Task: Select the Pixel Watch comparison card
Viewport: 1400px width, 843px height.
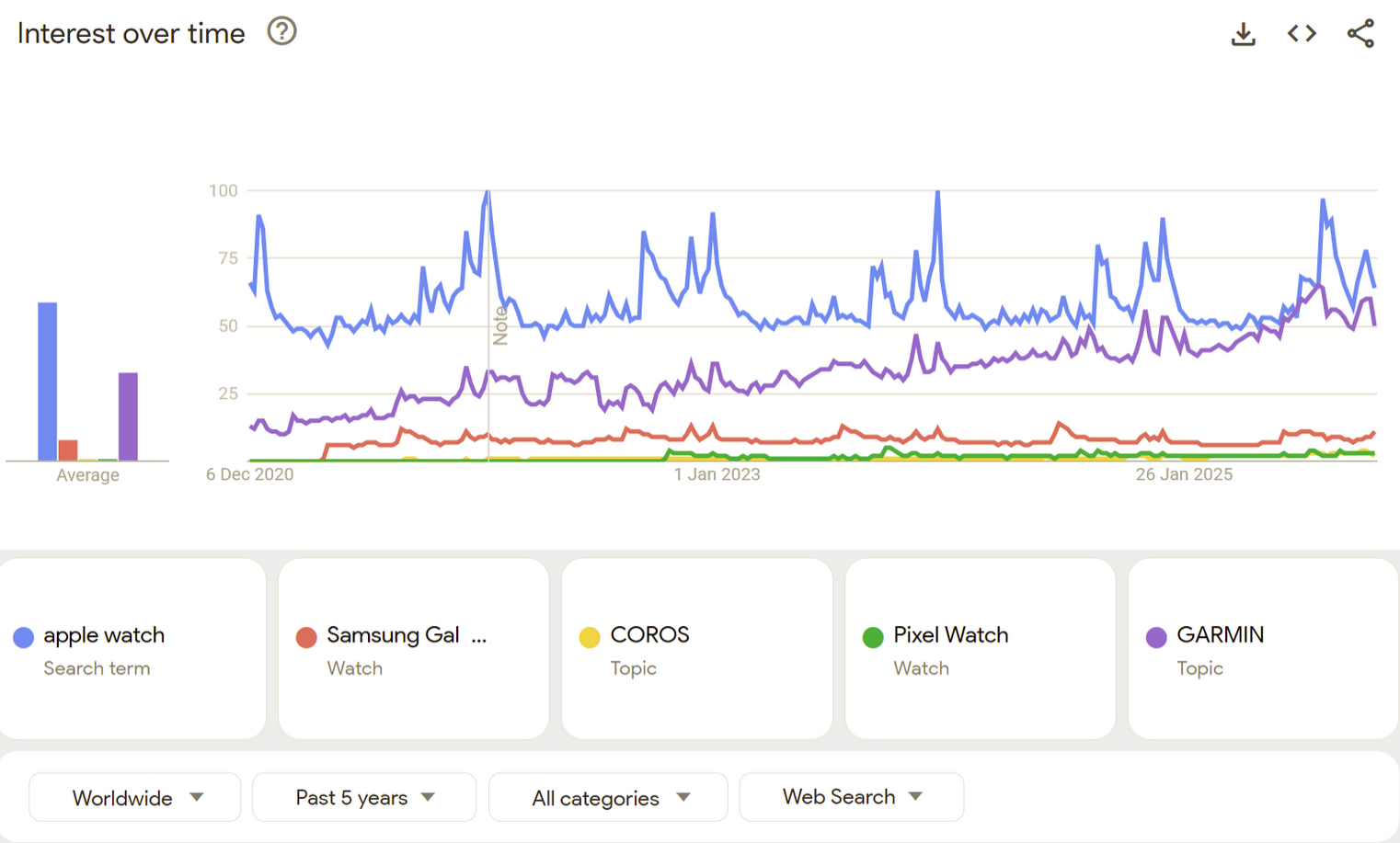Action: pyautogui.click(x=979, y=648)
